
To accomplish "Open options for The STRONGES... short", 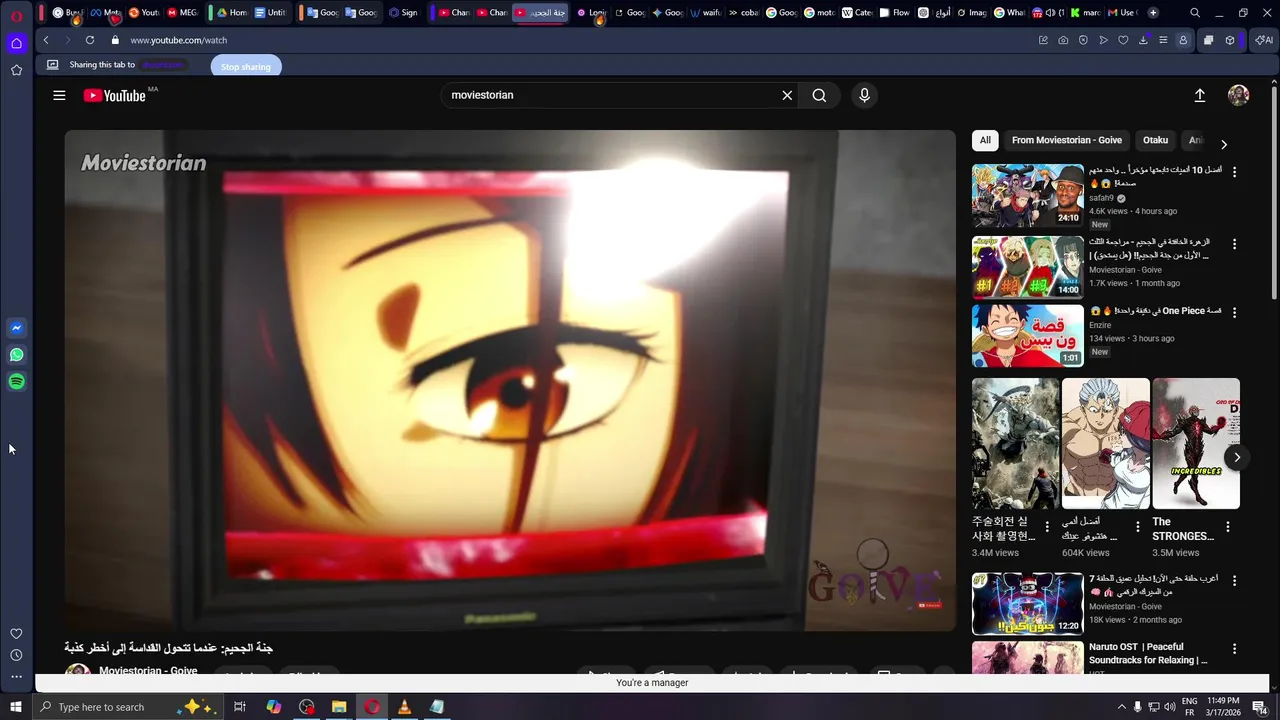I will (1228, 526).
